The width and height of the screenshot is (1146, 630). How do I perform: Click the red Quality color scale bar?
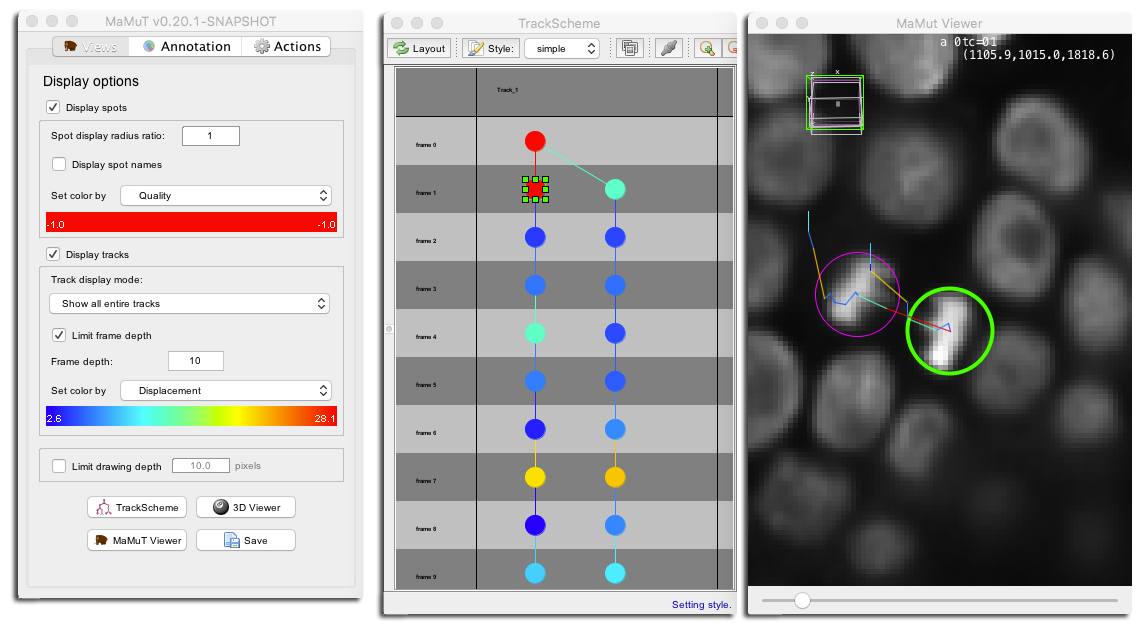click(x=191, y=222)
